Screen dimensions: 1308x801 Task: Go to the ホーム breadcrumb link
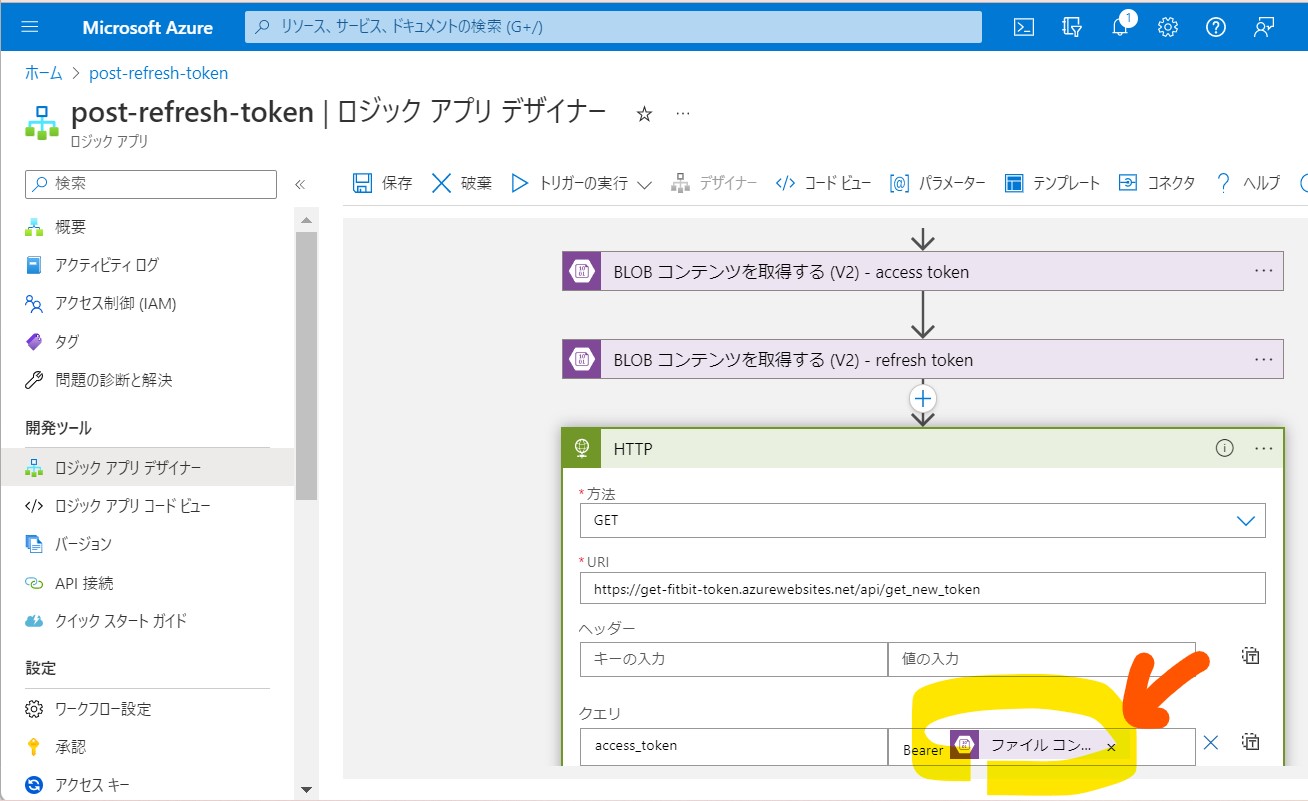(x=43, y=73)
